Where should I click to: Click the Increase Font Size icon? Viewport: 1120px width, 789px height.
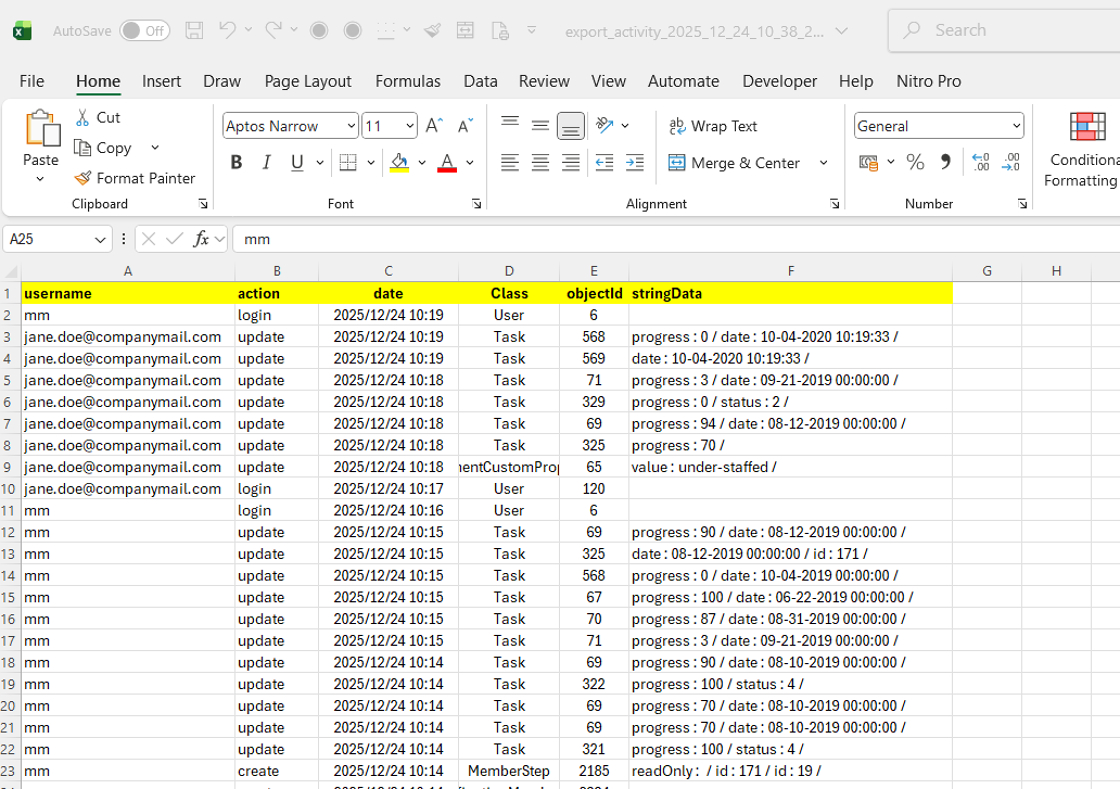click(434, 126)
